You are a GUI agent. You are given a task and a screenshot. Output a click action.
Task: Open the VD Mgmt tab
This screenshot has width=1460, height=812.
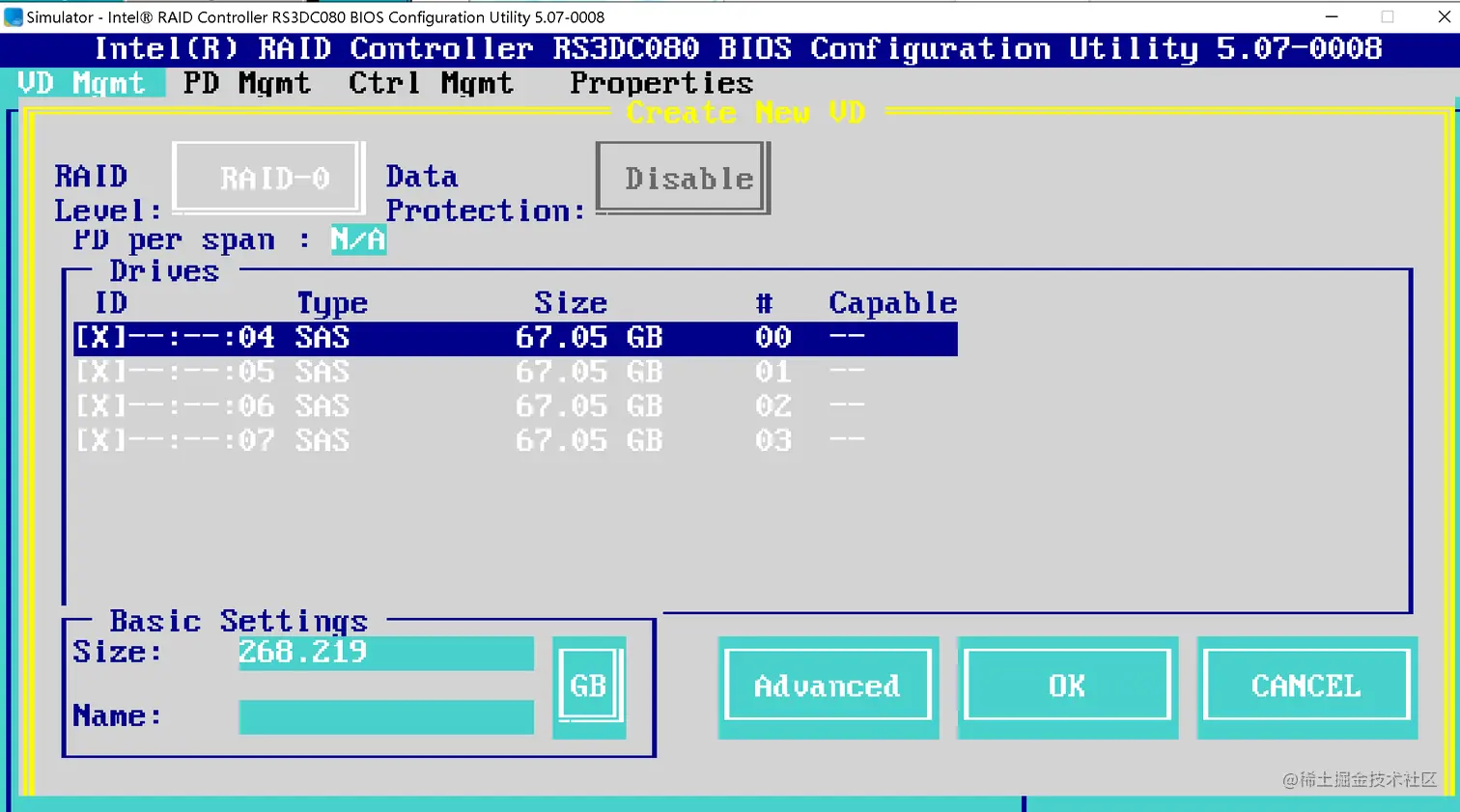(82, 83)
